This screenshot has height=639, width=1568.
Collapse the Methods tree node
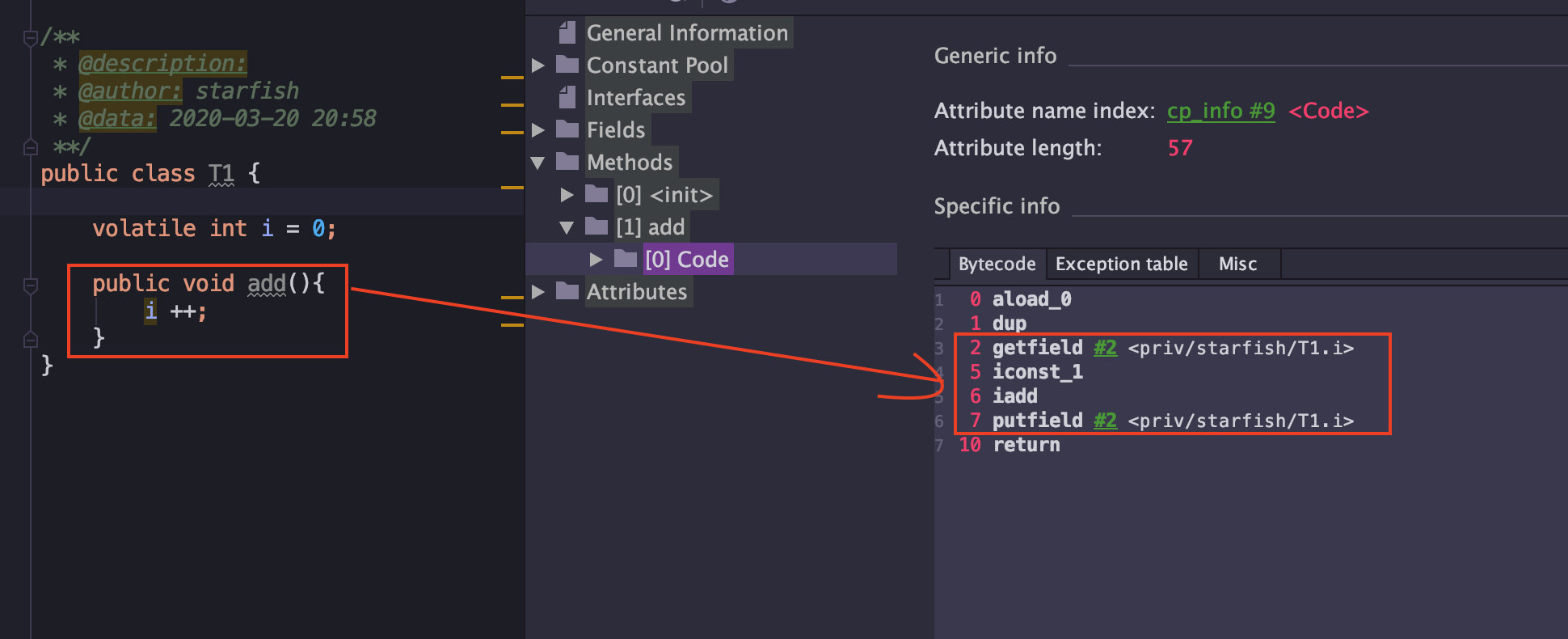(538, 163)
